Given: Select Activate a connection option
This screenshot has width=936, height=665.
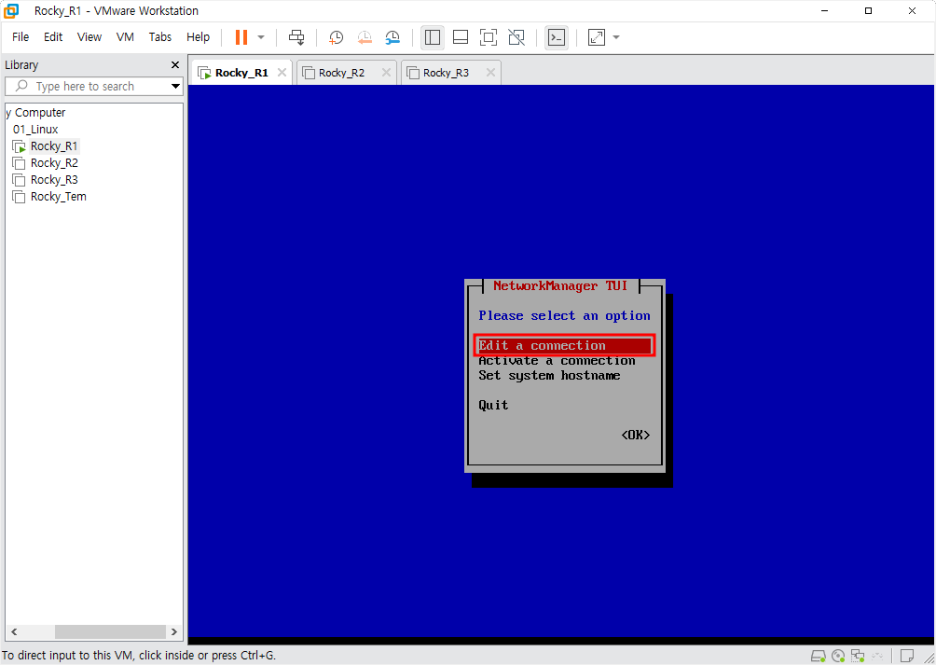Looking at the screenshot, I should [556, 361].
